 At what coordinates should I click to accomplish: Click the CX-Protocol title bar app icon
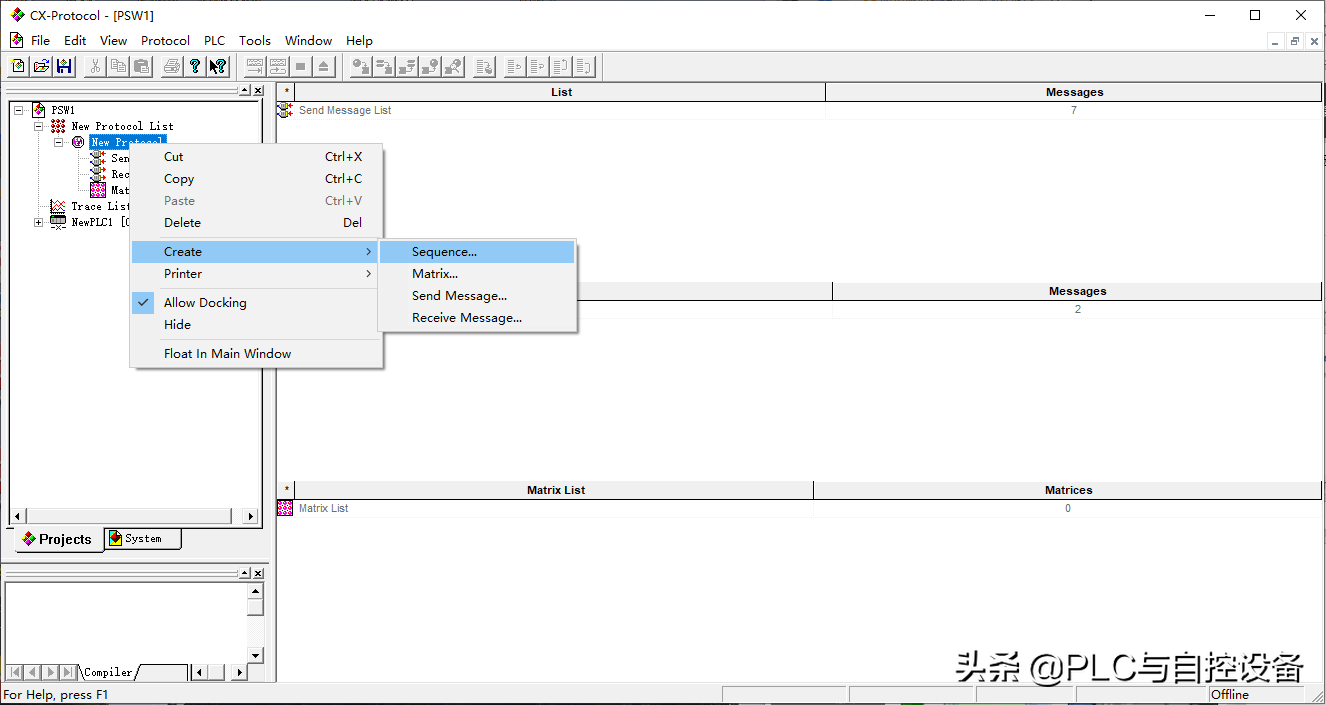point(17,15)
